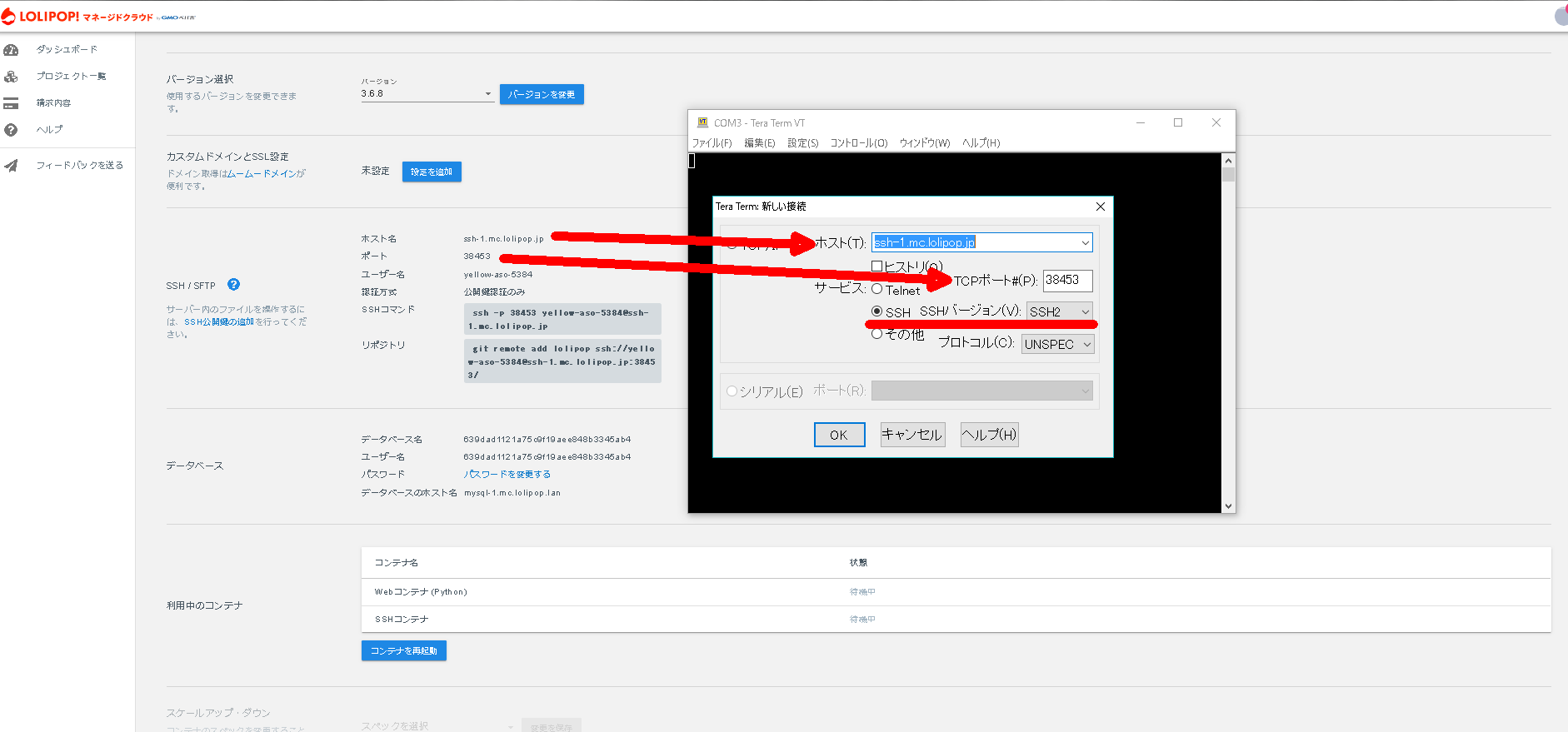The image size is (1568, 732).
Task: Click the 設定を追加 button for custom domain
Action: [x=432, y=172]
